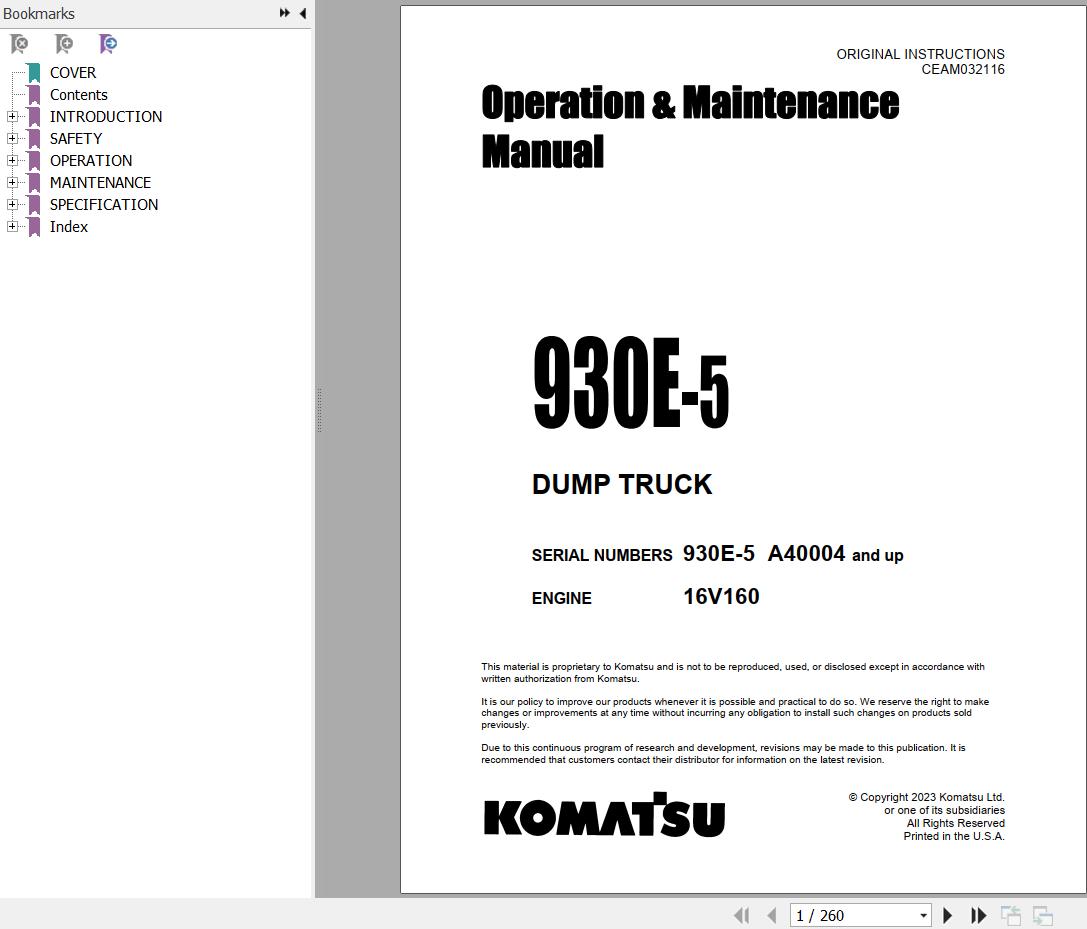Click the OPERATION bookmark ribbon icon

pos(34,161)
